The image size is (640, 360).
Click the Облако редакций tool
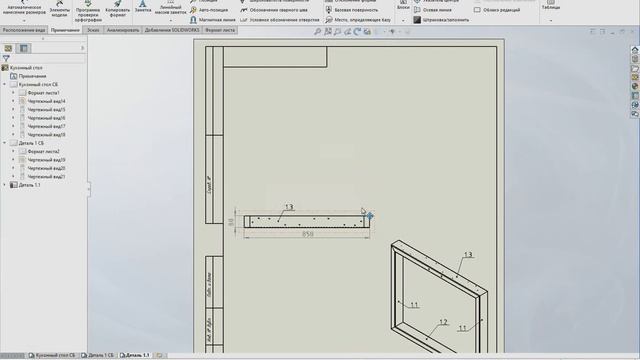pyautogui.click(x=497, y=10)
